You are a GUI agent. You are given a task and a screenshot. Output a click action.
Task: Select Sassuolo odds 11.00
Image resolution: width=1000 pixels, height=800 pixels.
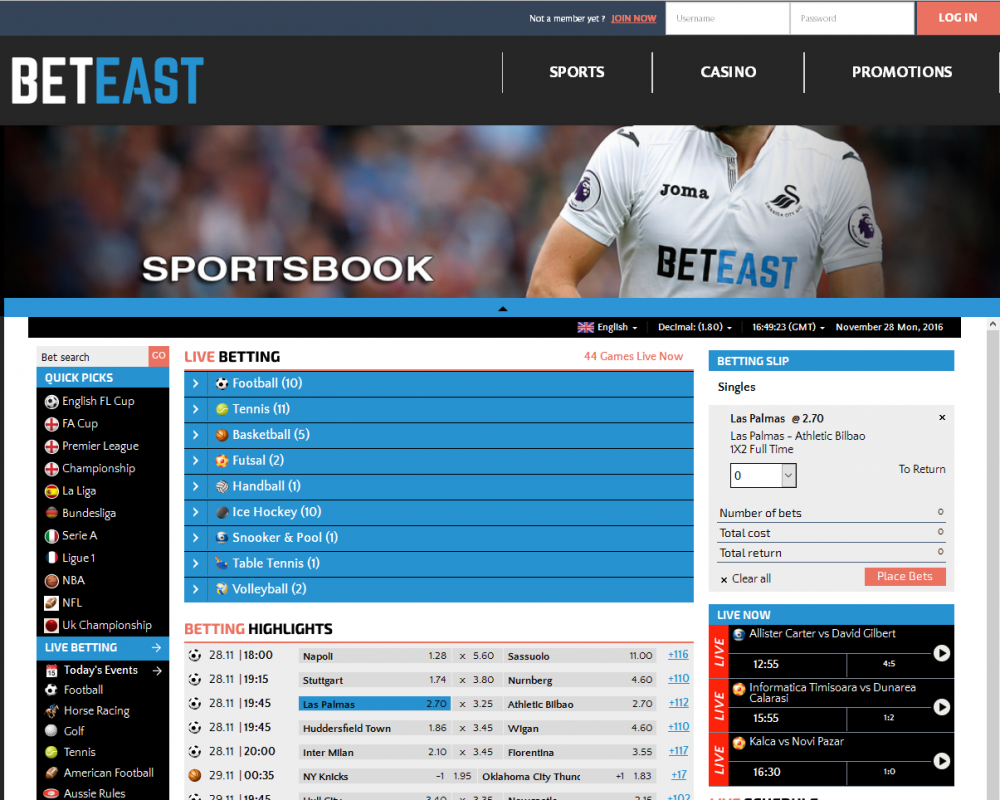580,656
